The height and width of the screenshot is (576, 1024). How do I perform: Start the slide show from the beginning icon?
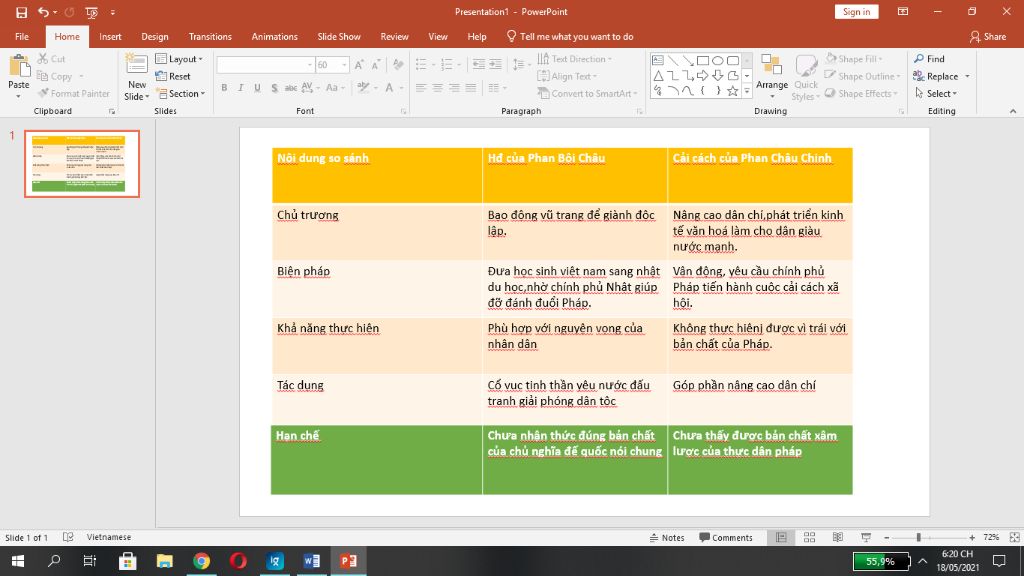point(91,12)
